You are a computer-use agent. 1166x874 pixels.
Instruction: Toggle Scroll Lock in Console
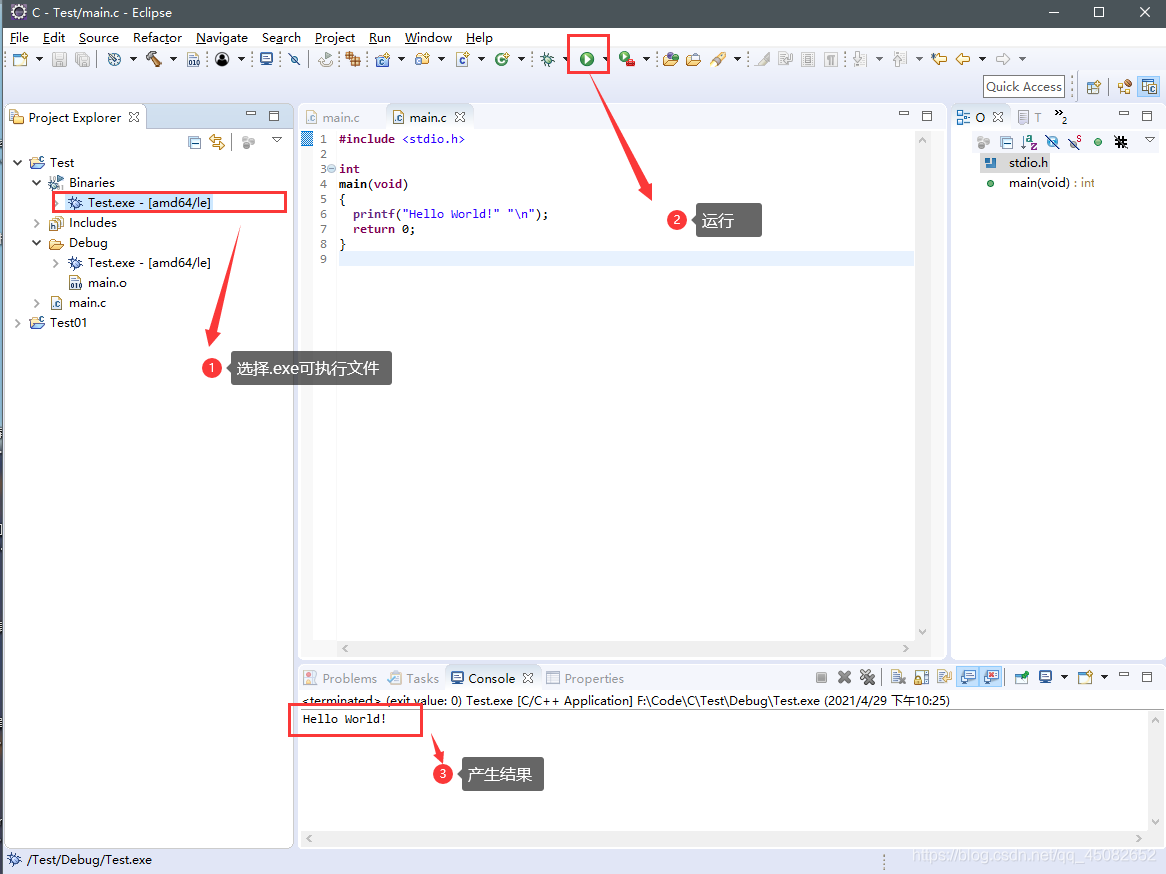pyautogui.click(x=921, y=677)
